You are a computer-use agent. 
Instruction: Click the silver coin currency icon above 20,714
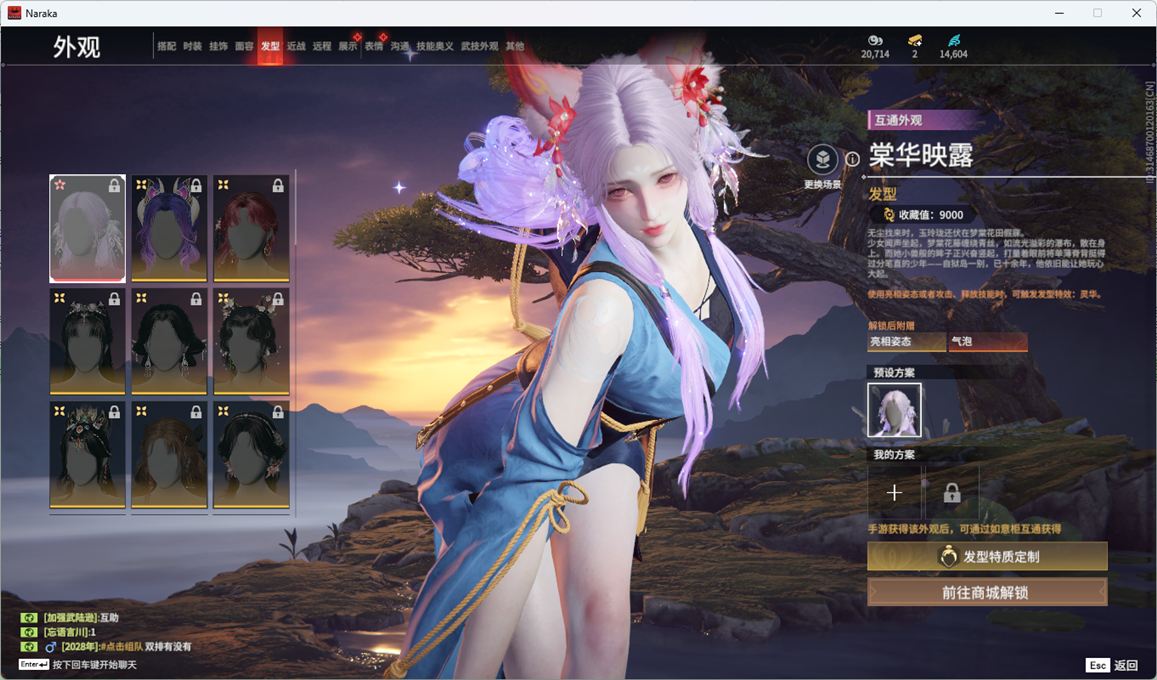coord(875,41)
